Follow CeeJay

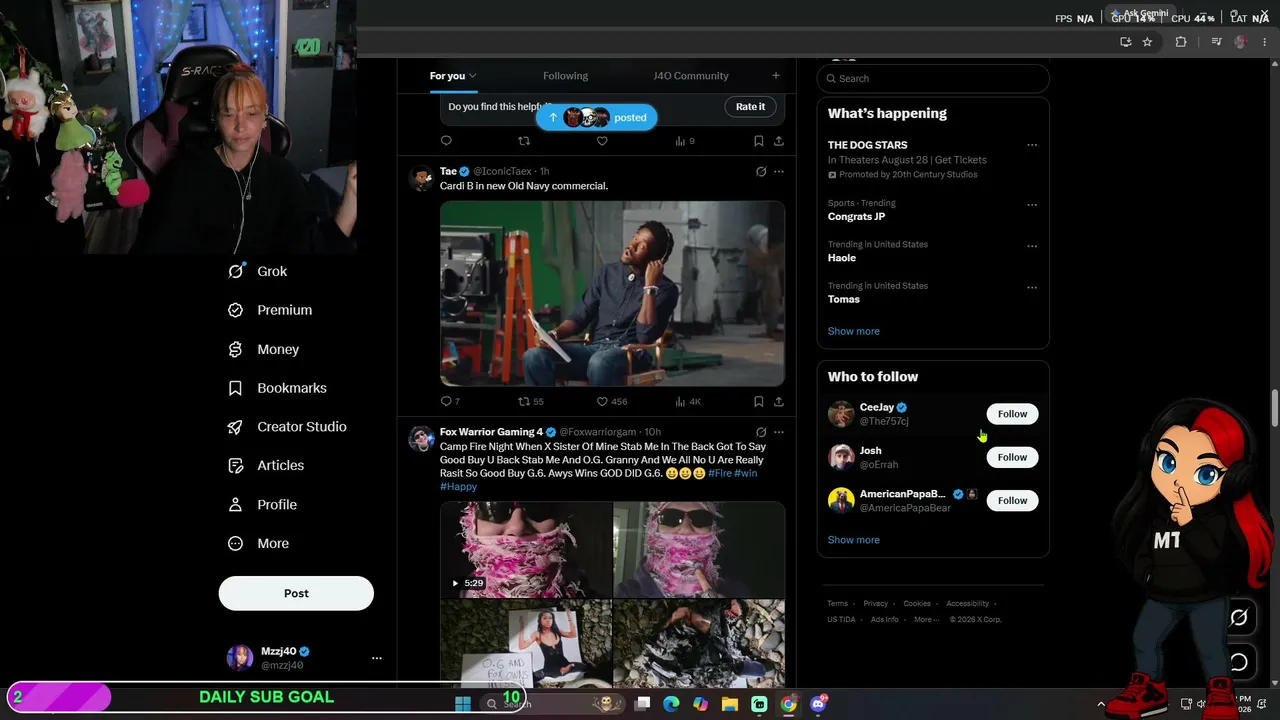tap(1012, 414)
